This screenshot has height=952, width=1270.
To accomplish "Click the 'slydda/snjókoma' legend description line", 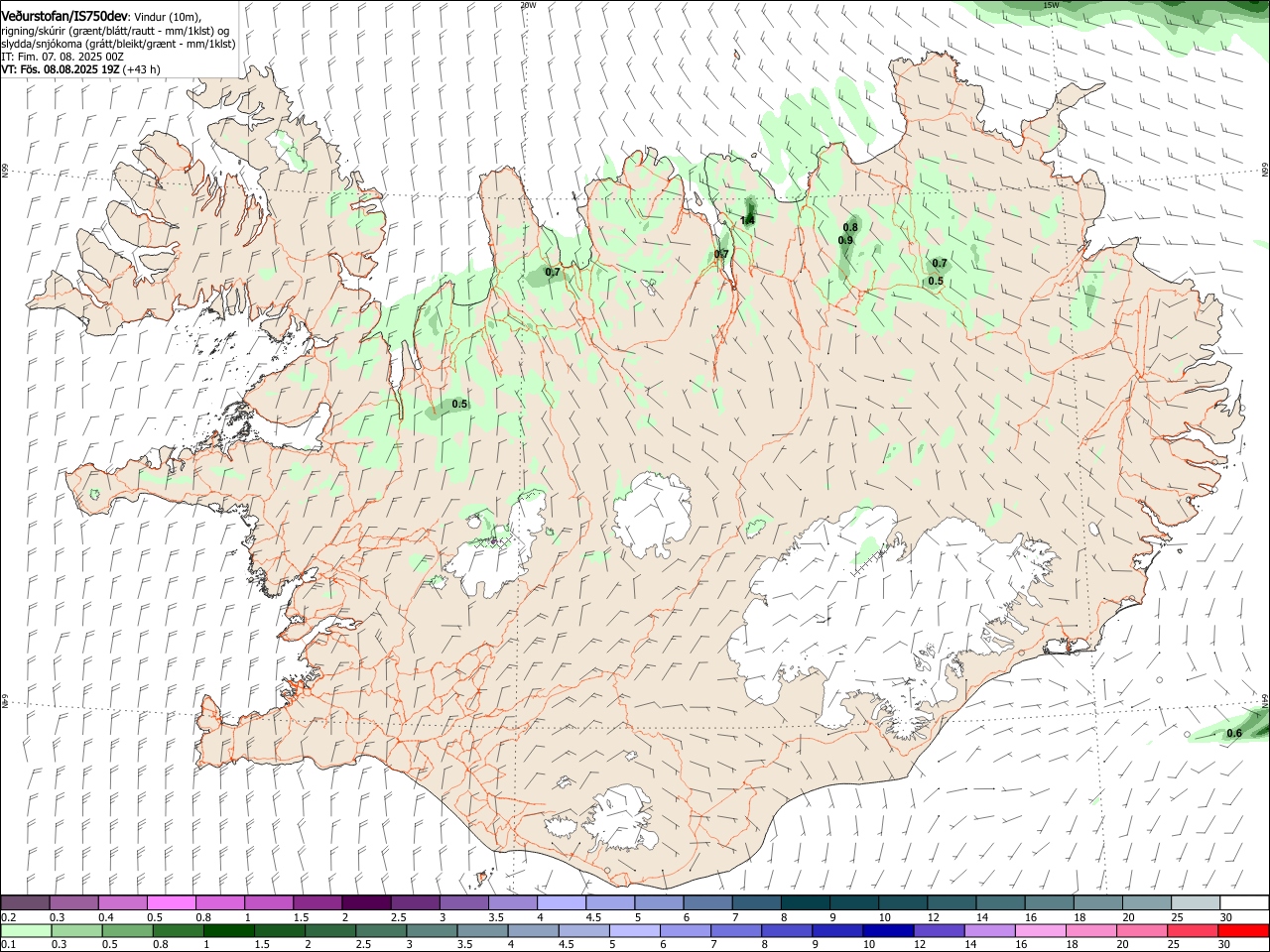I will pyautogui.click(x=118, y=44).
